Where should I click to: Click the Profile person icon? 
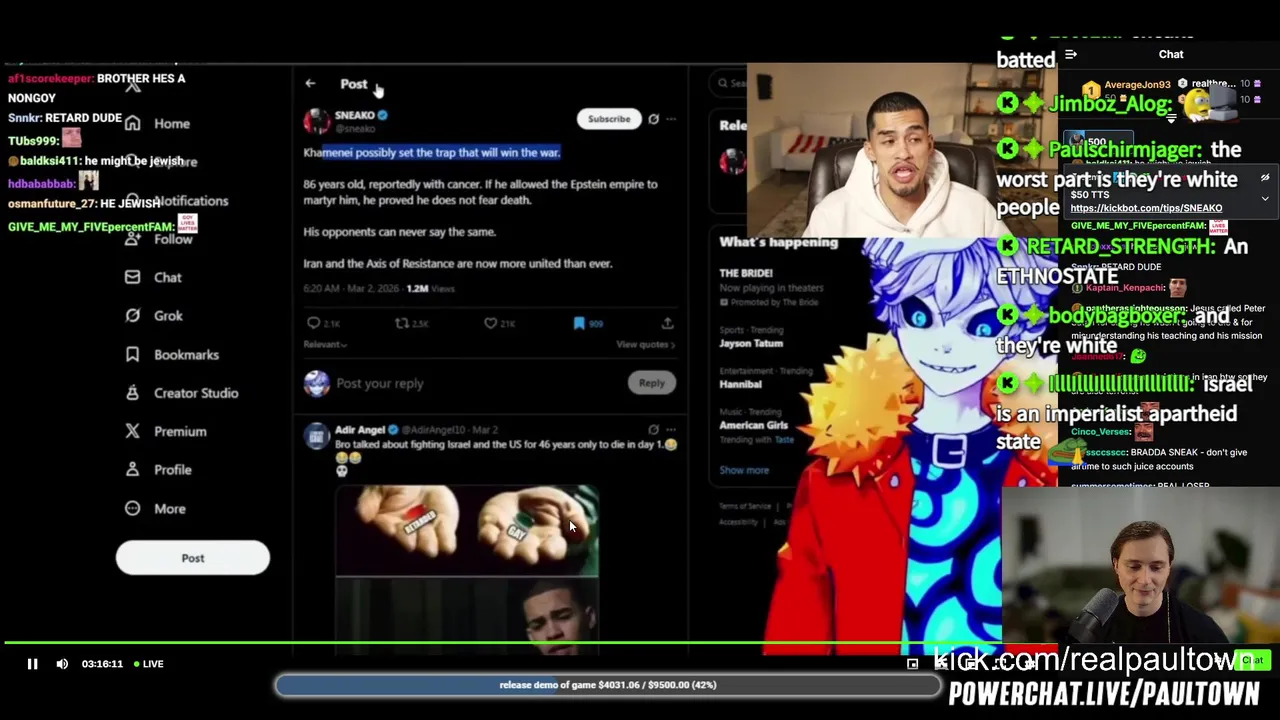(133, 470)
